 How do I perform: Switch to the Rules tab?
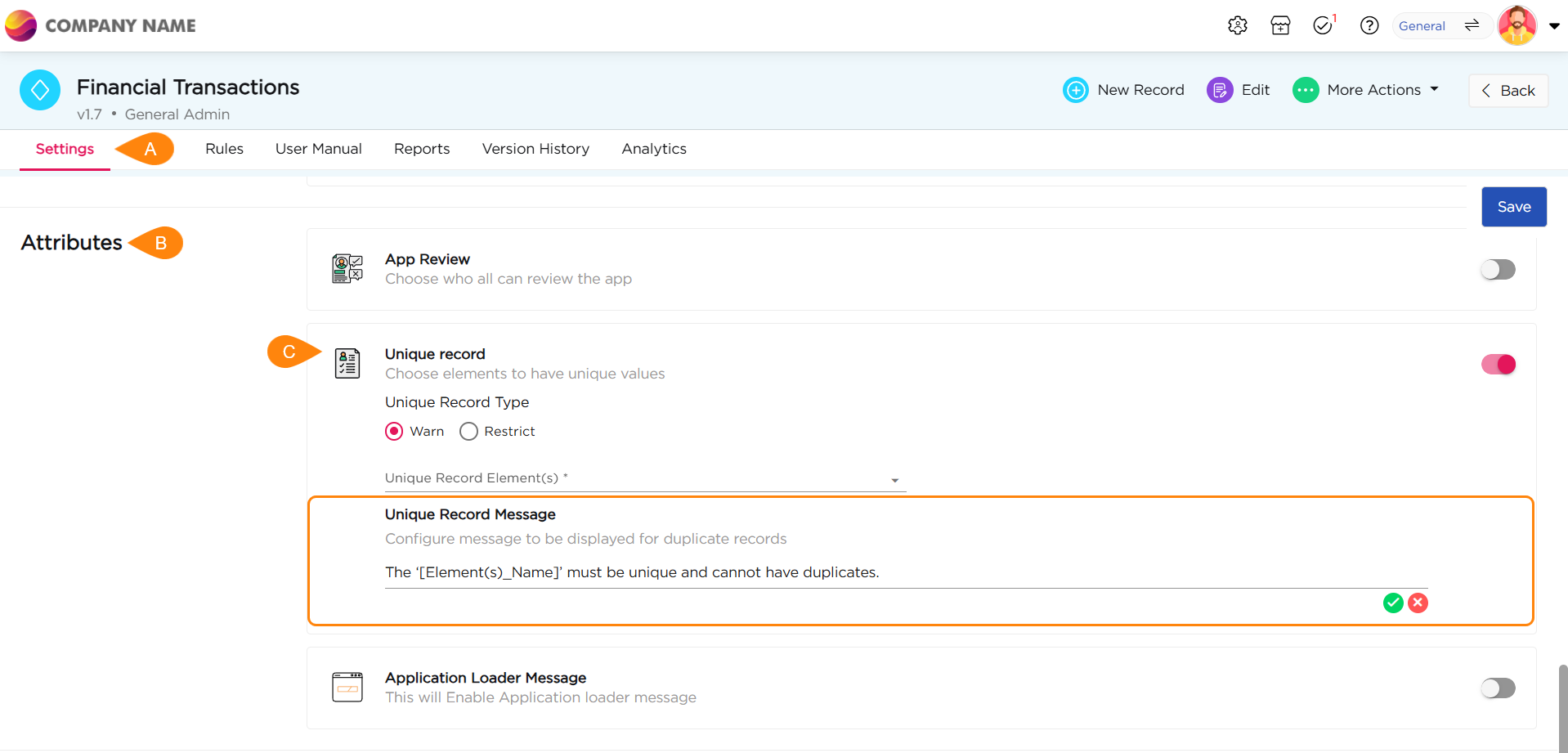click(x=224, y=149)
